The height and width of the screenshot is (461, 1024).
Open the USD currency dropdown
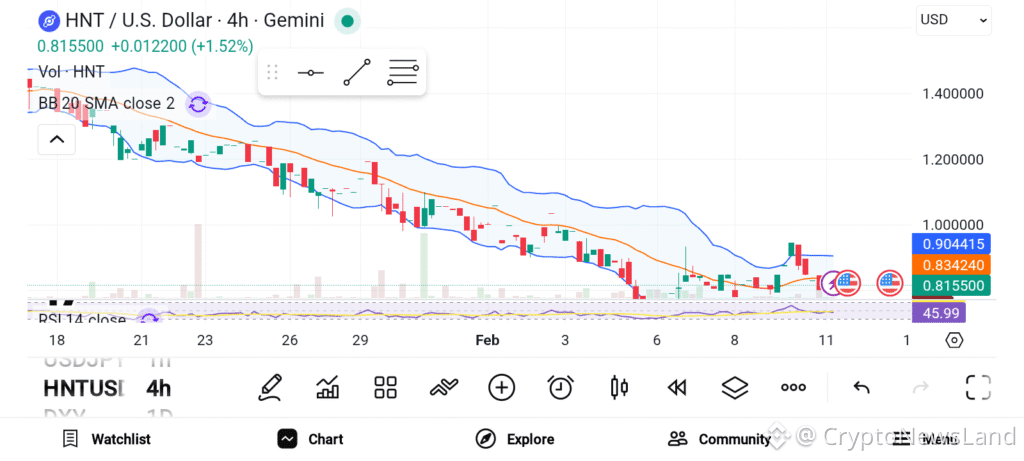pyautogui.click(x=953, y=20)
